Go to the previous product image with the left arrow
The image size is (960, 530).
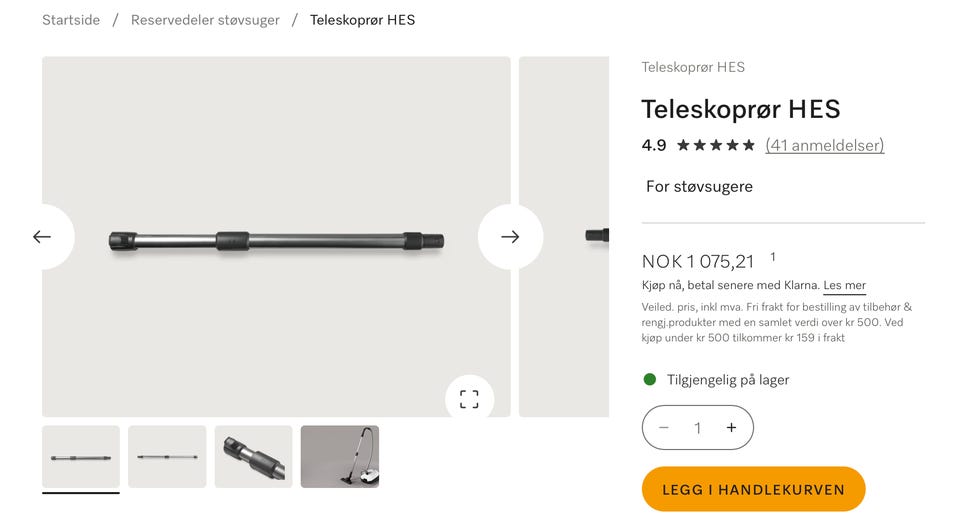(43, 237)
